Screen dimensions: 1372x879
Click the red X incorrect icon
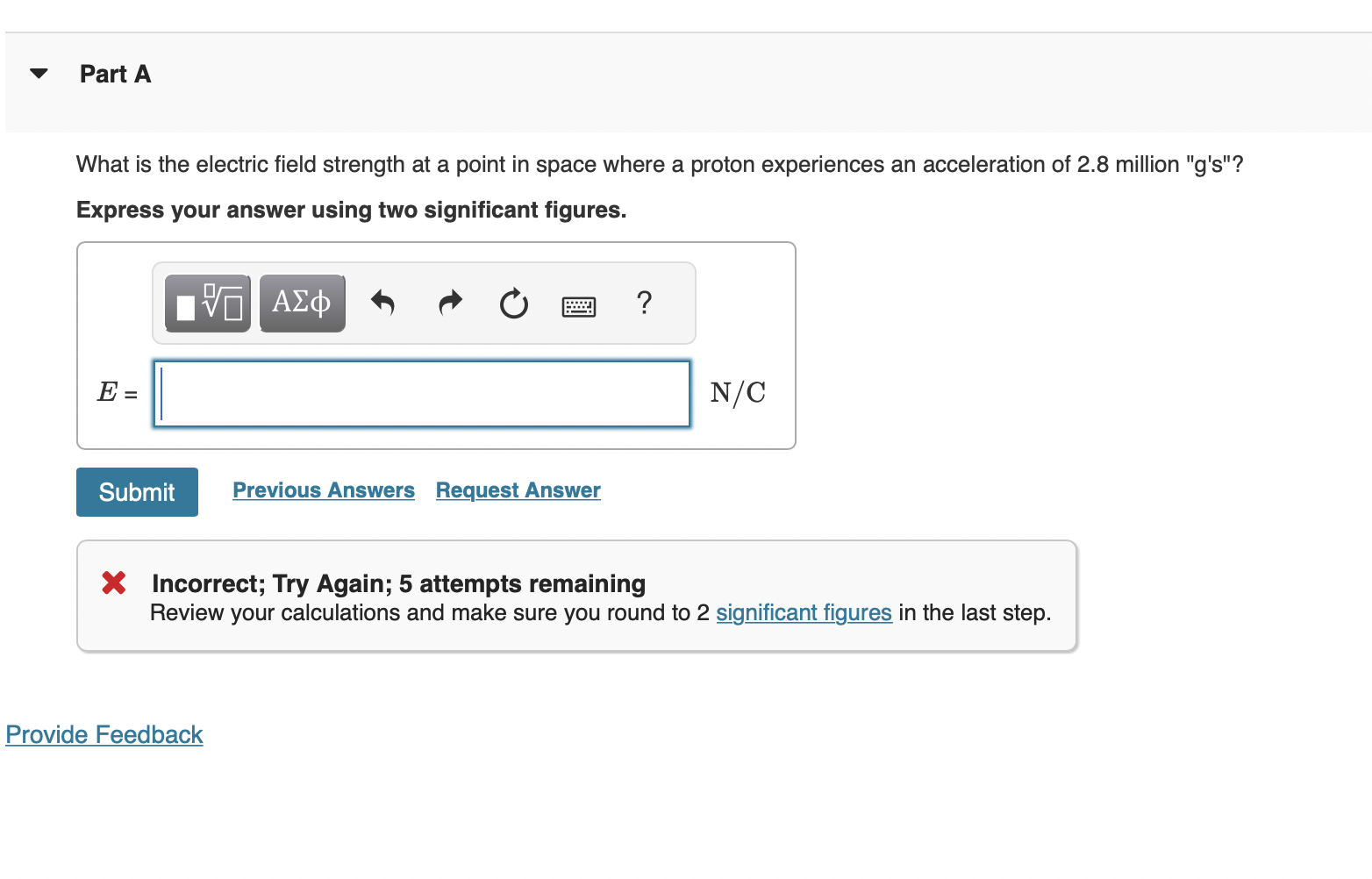(x=114, y=582)
